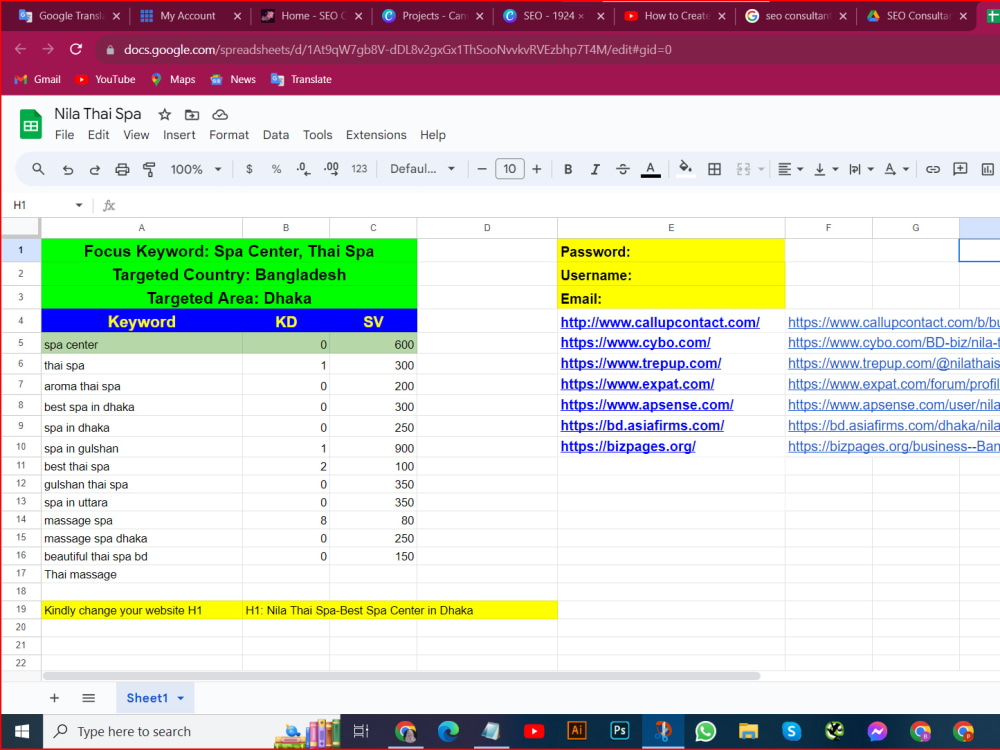Open the zoom 100% dropdown
Screen dimensions: 1000x750
pos(196,169)
